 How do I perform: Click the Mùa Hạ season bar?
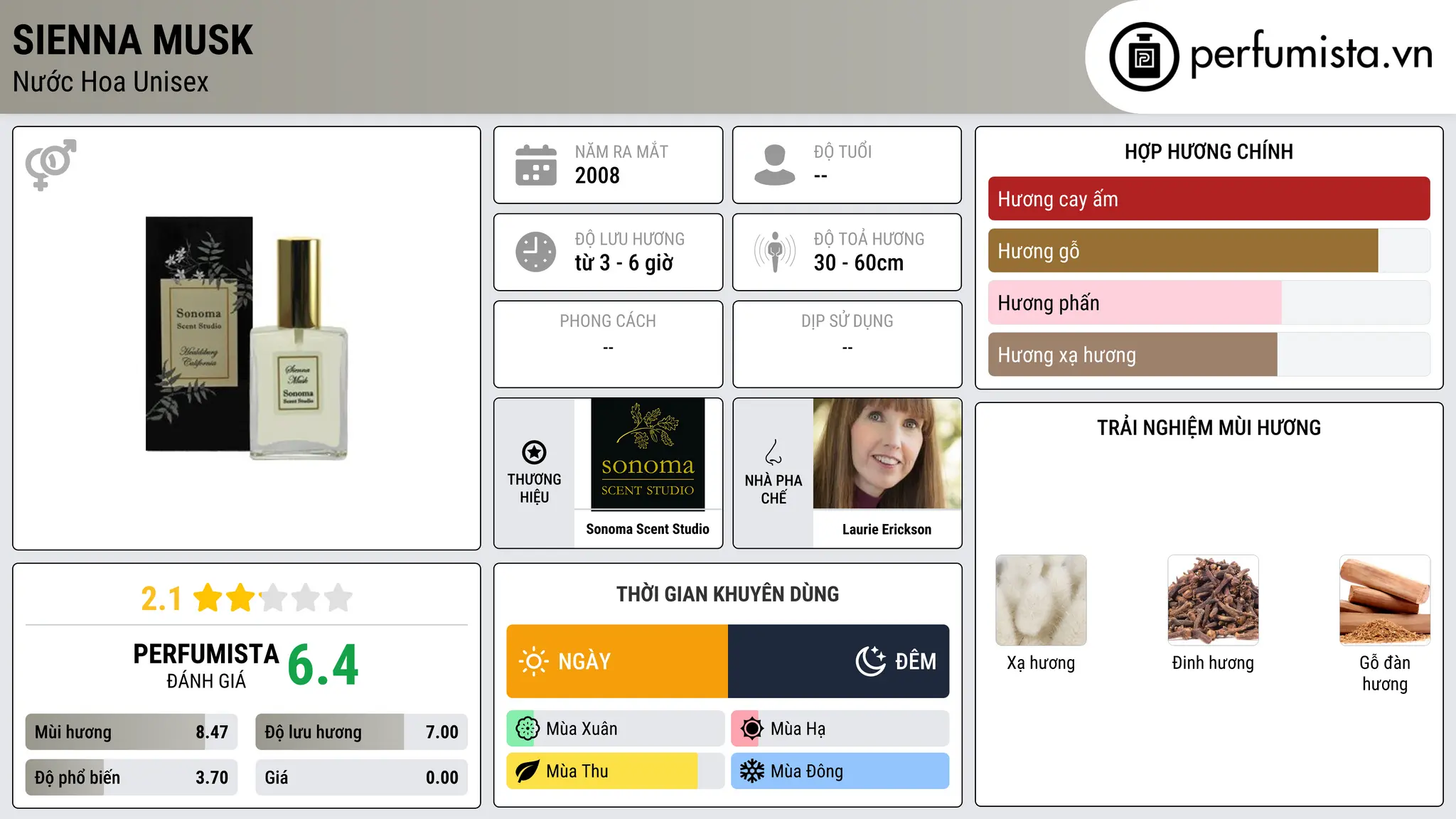point(840,729)
